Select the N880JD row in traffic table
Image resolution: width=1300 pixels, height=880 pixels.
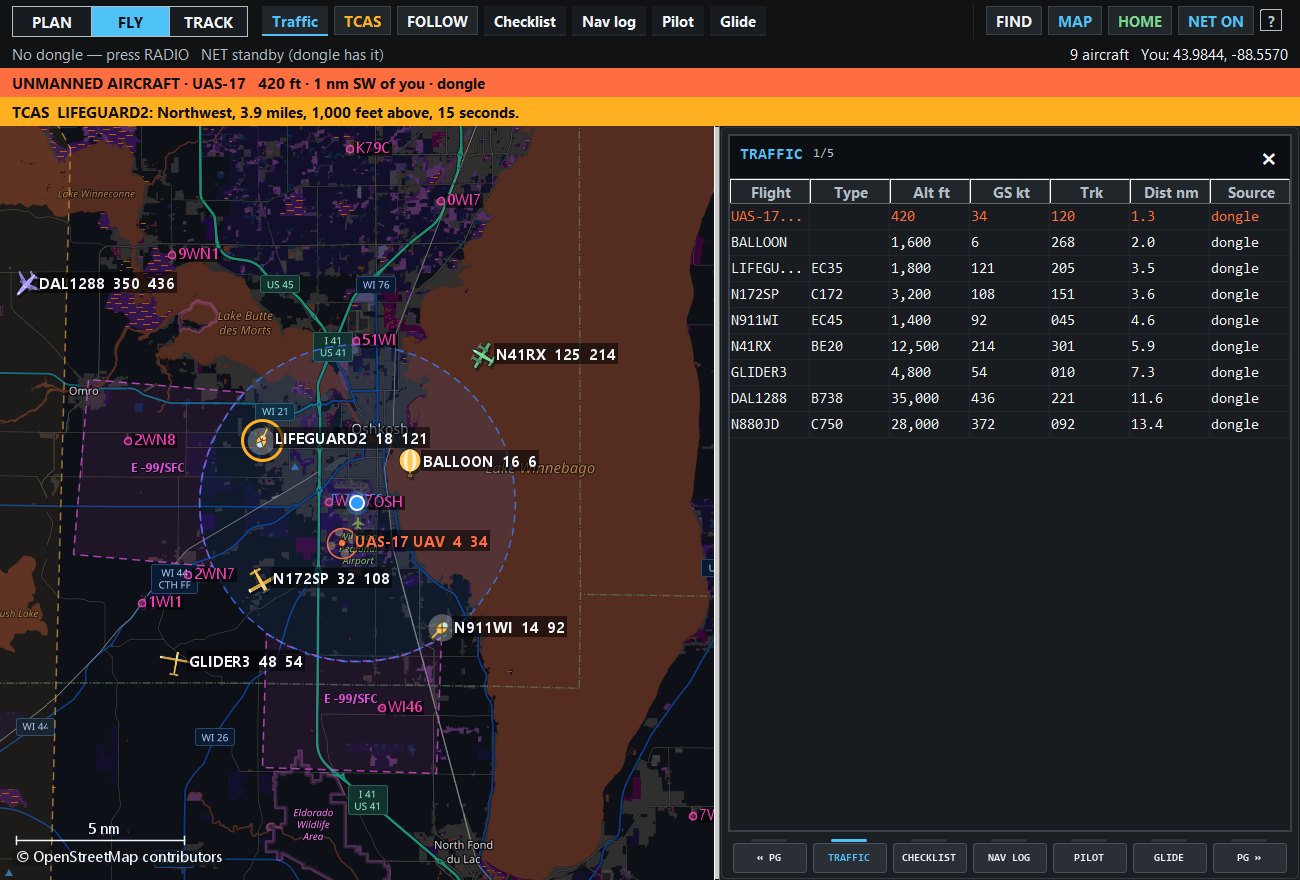(1010, 424)
